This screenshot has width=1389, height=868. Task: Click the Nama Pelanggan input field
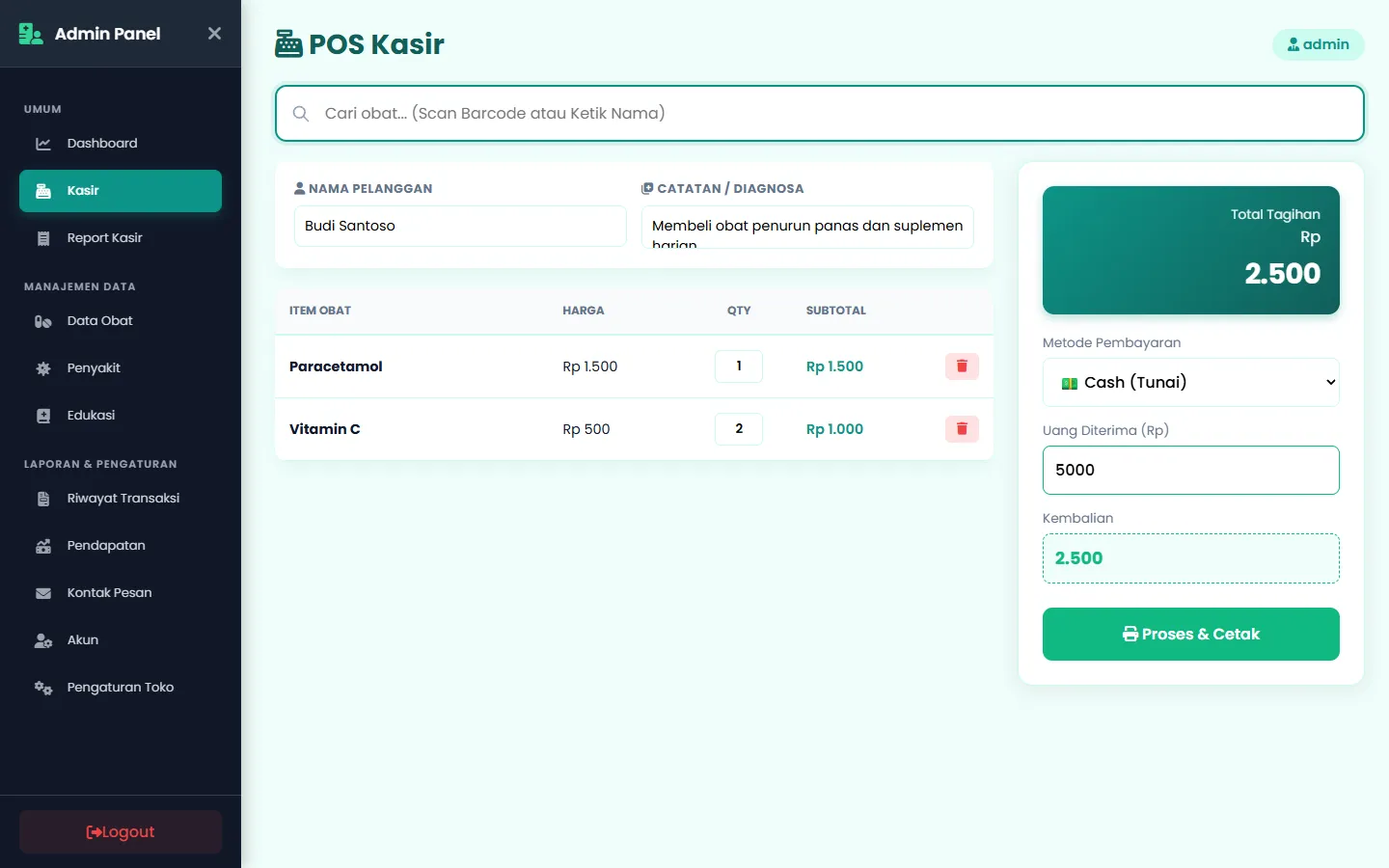[460, 226]
